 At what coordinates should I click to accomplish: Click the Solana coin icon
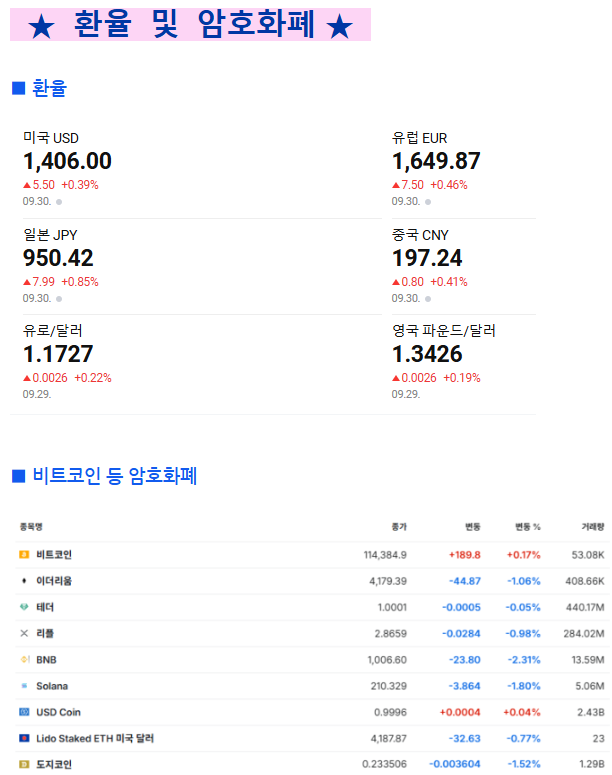coord(24,686)
